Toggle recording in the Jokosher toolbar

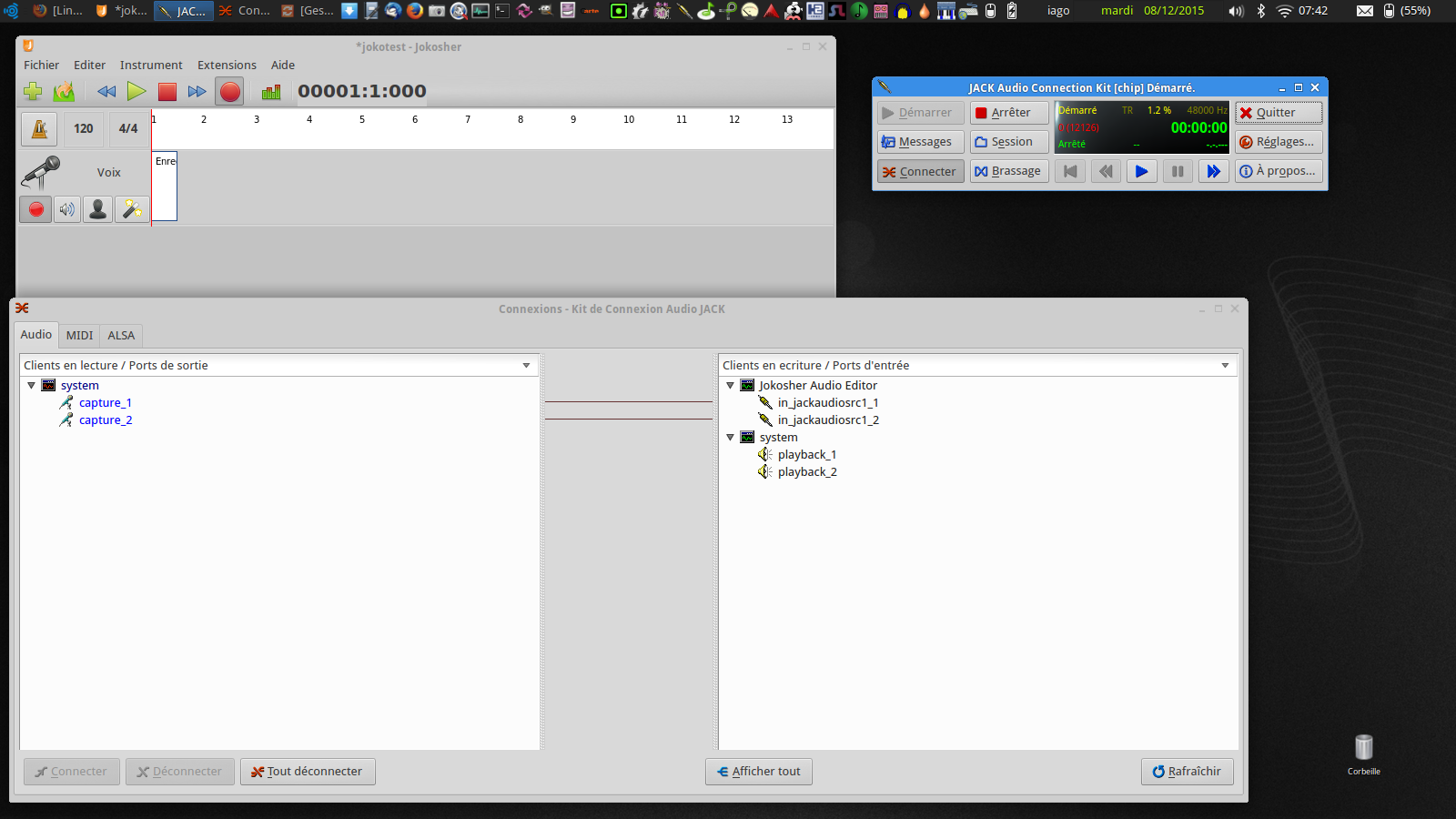[230, 91]
